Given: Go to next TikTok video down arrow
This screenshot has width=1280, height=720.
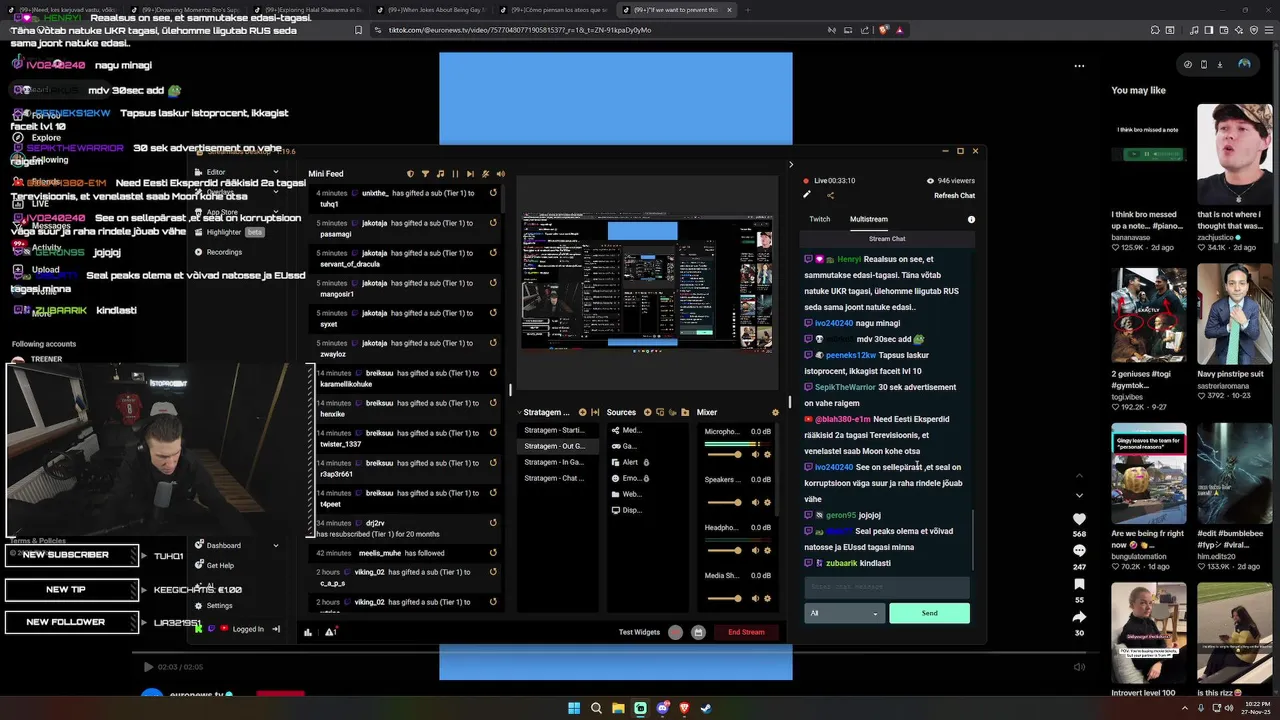Looking at the screenshot, I should (x=1079, y=495).
